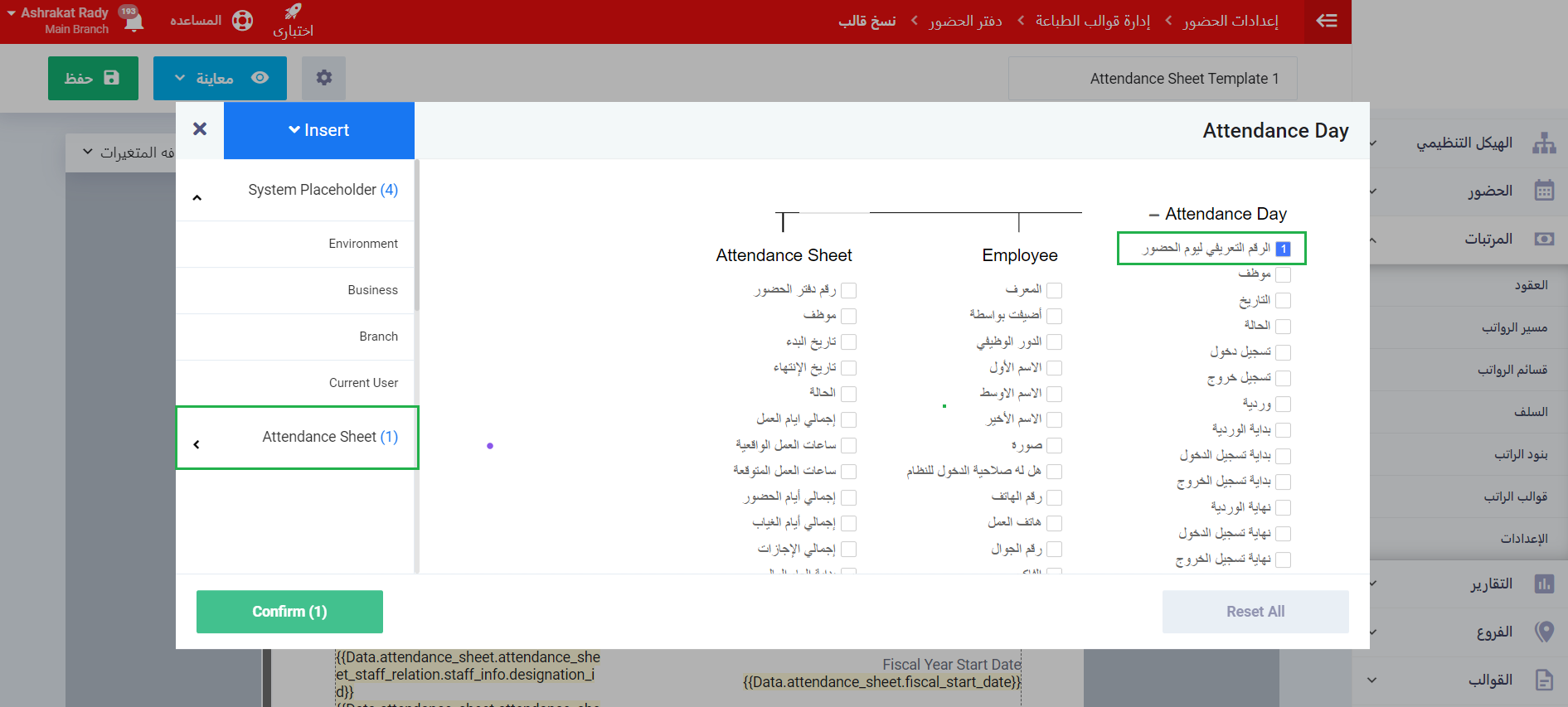Click the template name input field
The height and width of the screenshot is (707, 1568).
pyautogui.click(x=1153, y=79)
